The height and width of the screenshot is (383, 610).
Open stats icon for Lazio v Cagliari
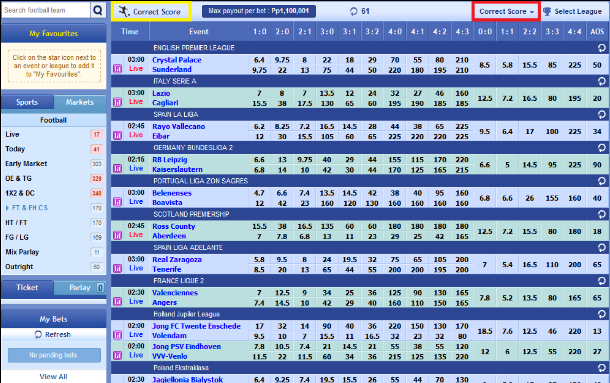coord(117,102)
